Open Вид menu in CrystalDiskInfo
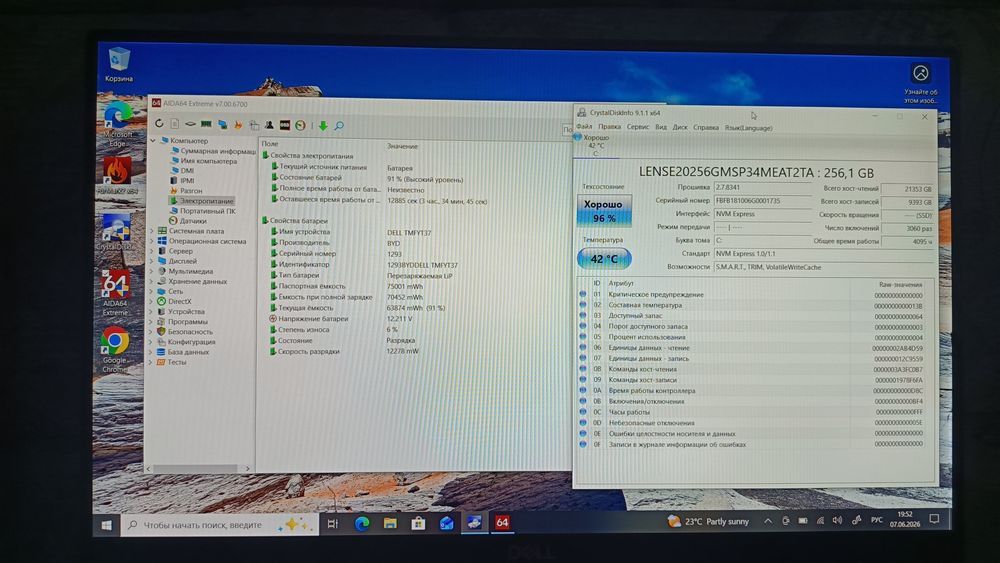The height and width of the screenshot is (563, 1000). [661, 127]
